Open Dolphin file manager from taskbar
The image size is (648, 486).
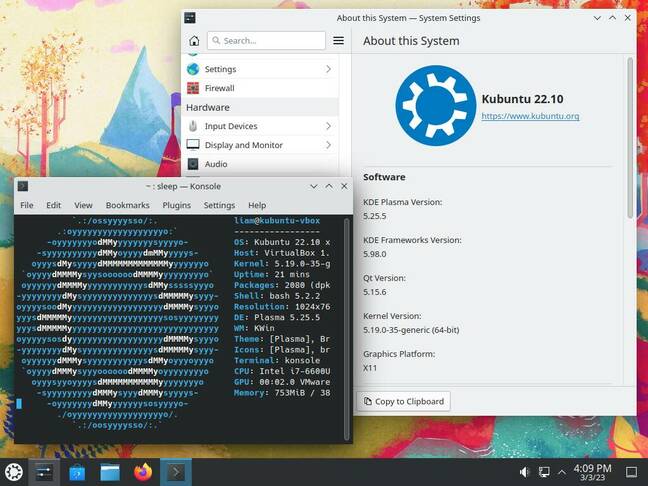(110, 472)
